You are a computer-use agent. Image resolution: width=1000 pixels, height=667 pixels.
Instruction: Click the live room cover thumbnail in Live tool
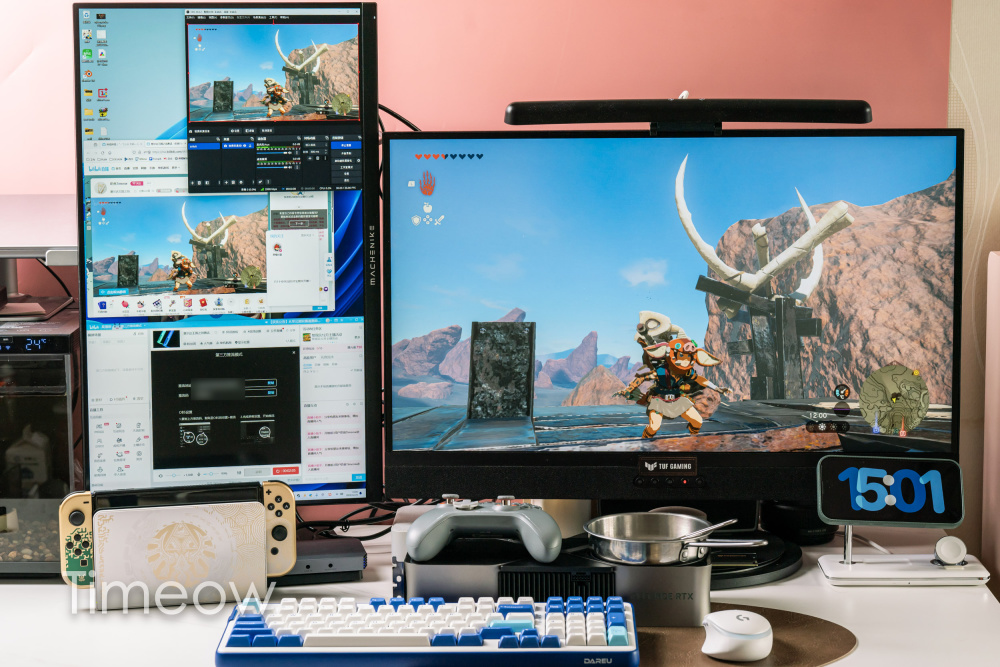(166, 339)
